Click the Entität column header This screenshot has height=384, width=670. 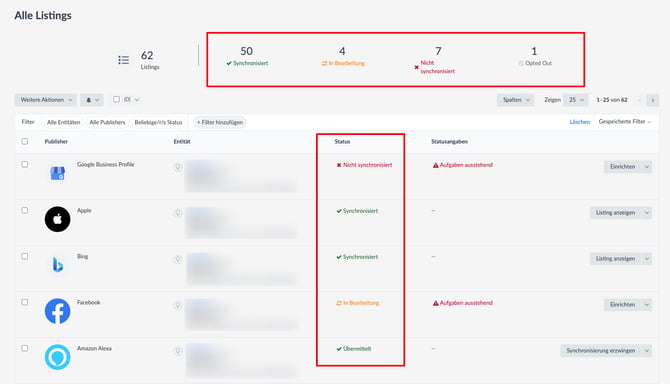pyautogui.click(x=182, y=141)
